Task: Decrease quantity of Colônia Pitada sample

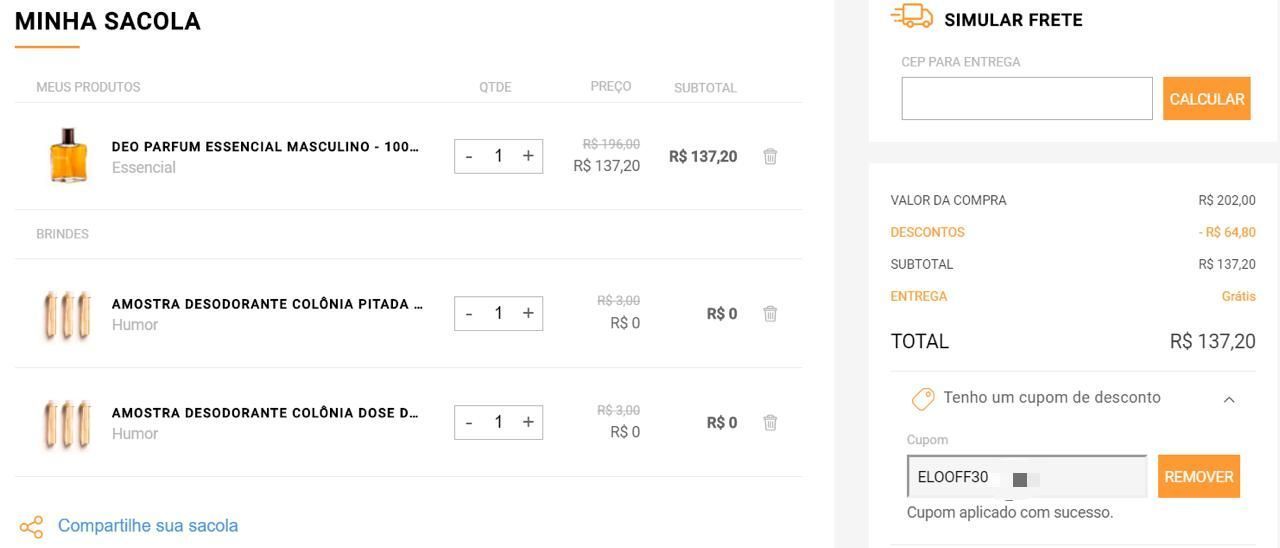Action: click(x=469, y=314)
